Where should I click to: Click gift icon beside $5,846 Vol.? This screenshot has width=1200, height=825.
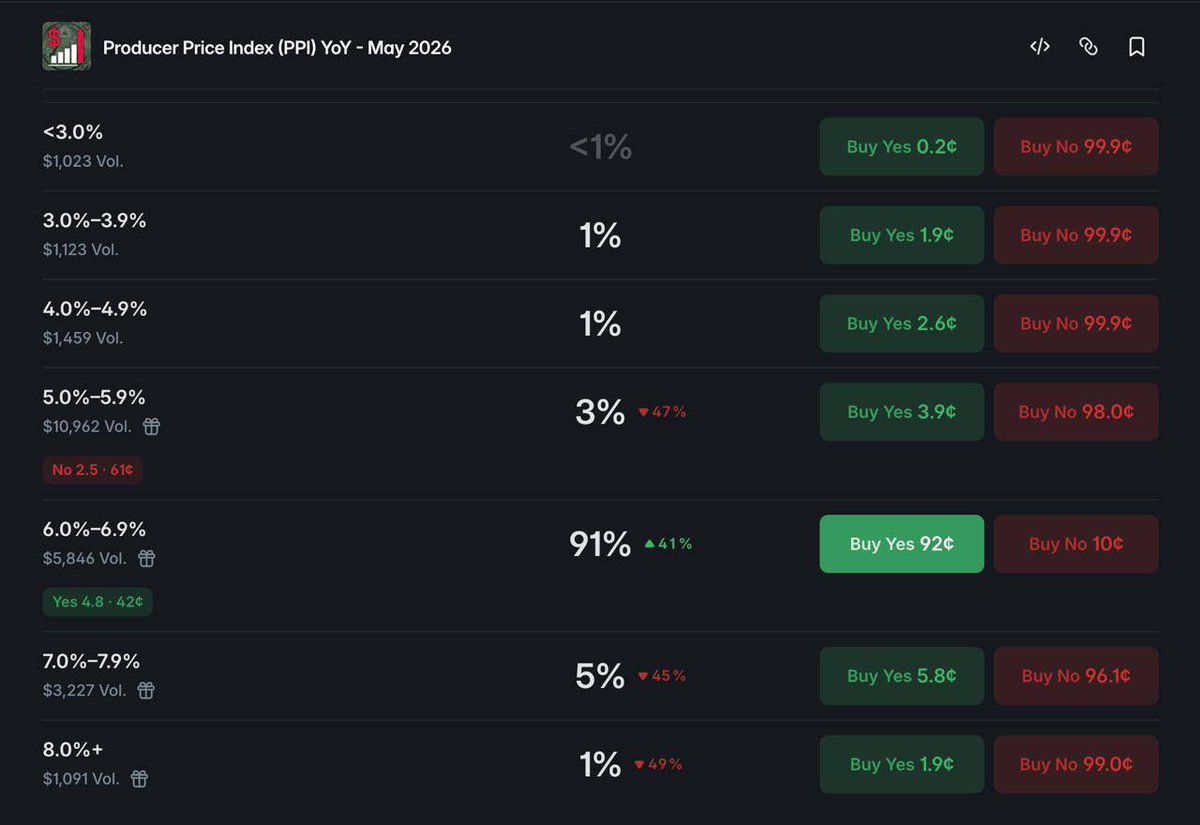tap(146, 559)
